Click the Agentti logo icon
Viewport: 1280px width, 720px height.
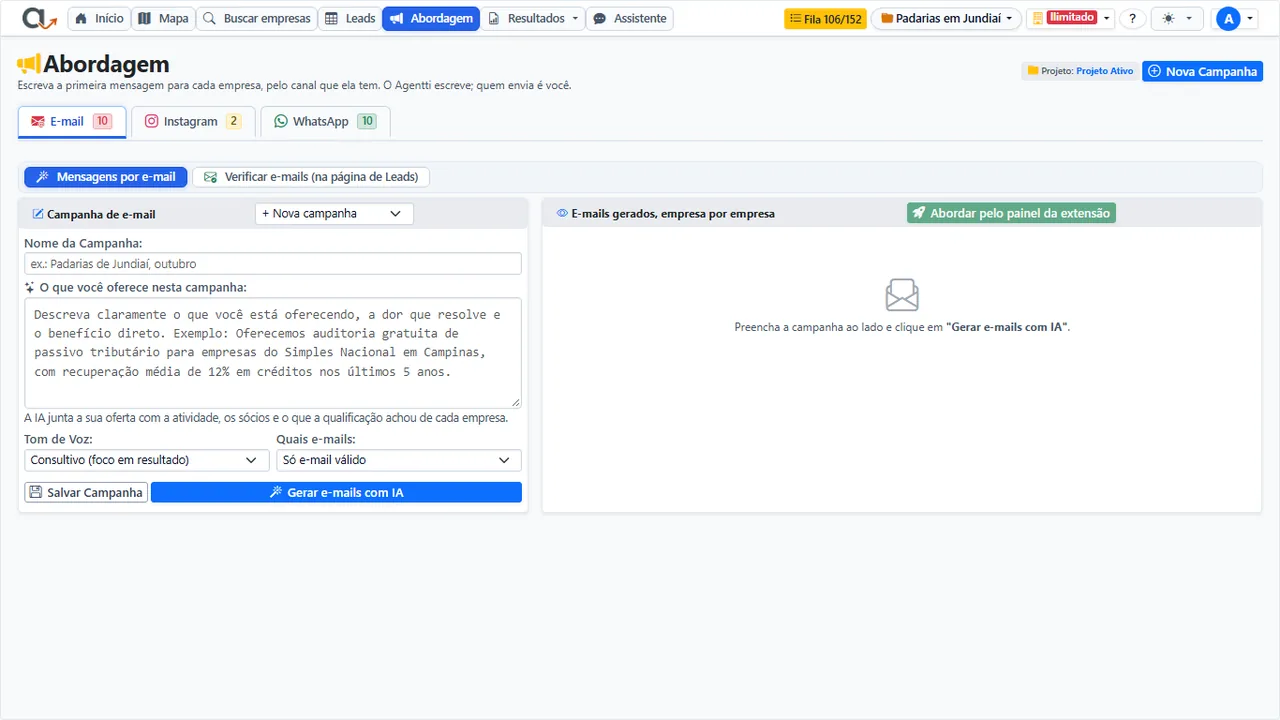[39, 18]
